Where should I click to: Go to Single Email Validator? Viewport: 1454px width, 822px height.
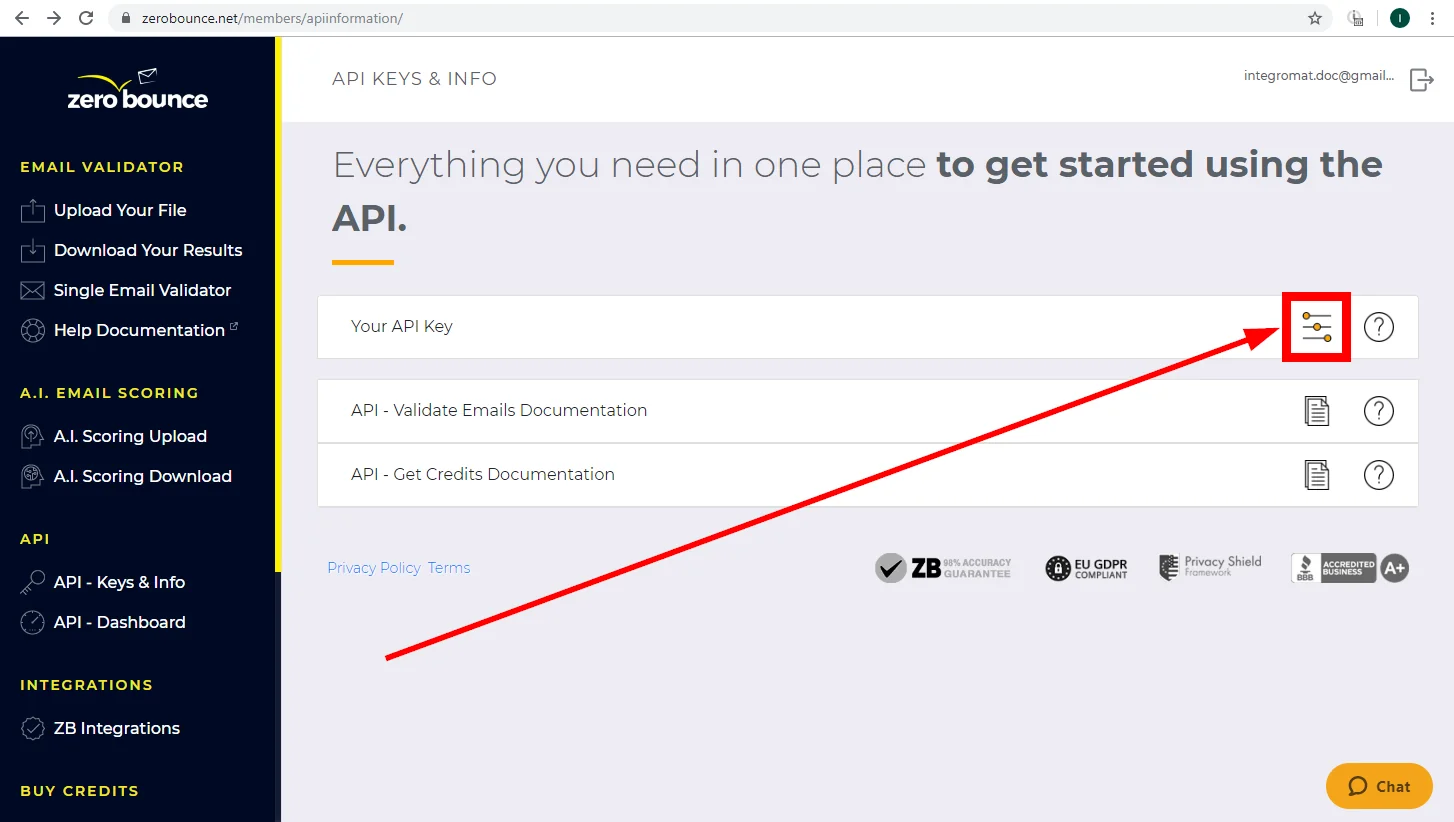(142, 290)
